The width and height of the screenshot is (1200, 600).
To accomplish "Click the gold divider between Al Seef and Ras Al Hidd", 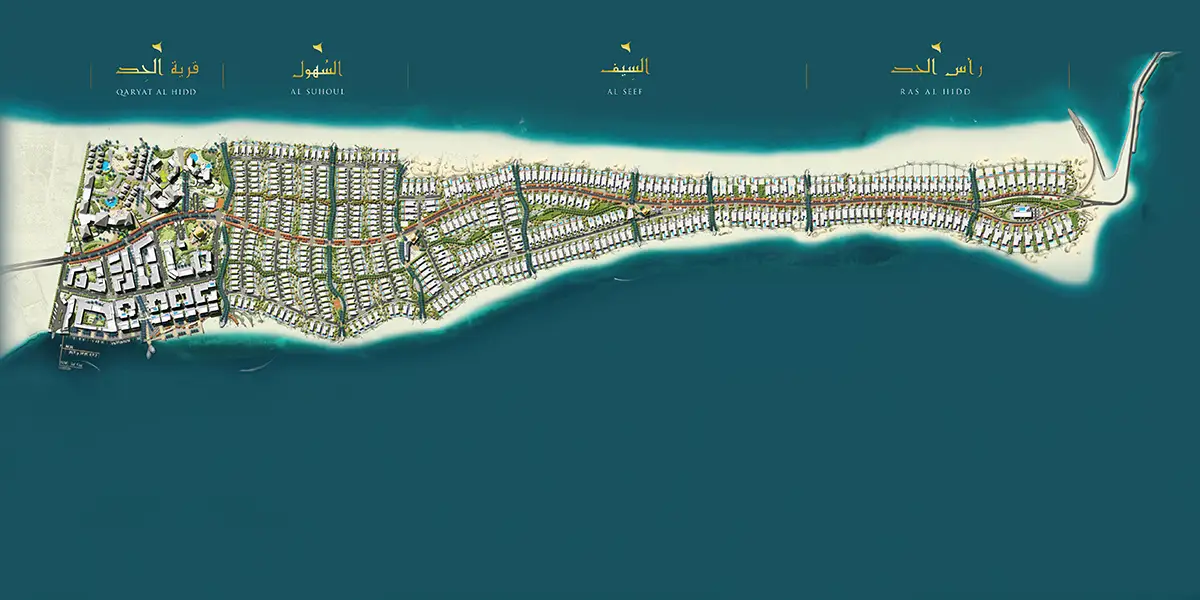I will tap(806, 75).
